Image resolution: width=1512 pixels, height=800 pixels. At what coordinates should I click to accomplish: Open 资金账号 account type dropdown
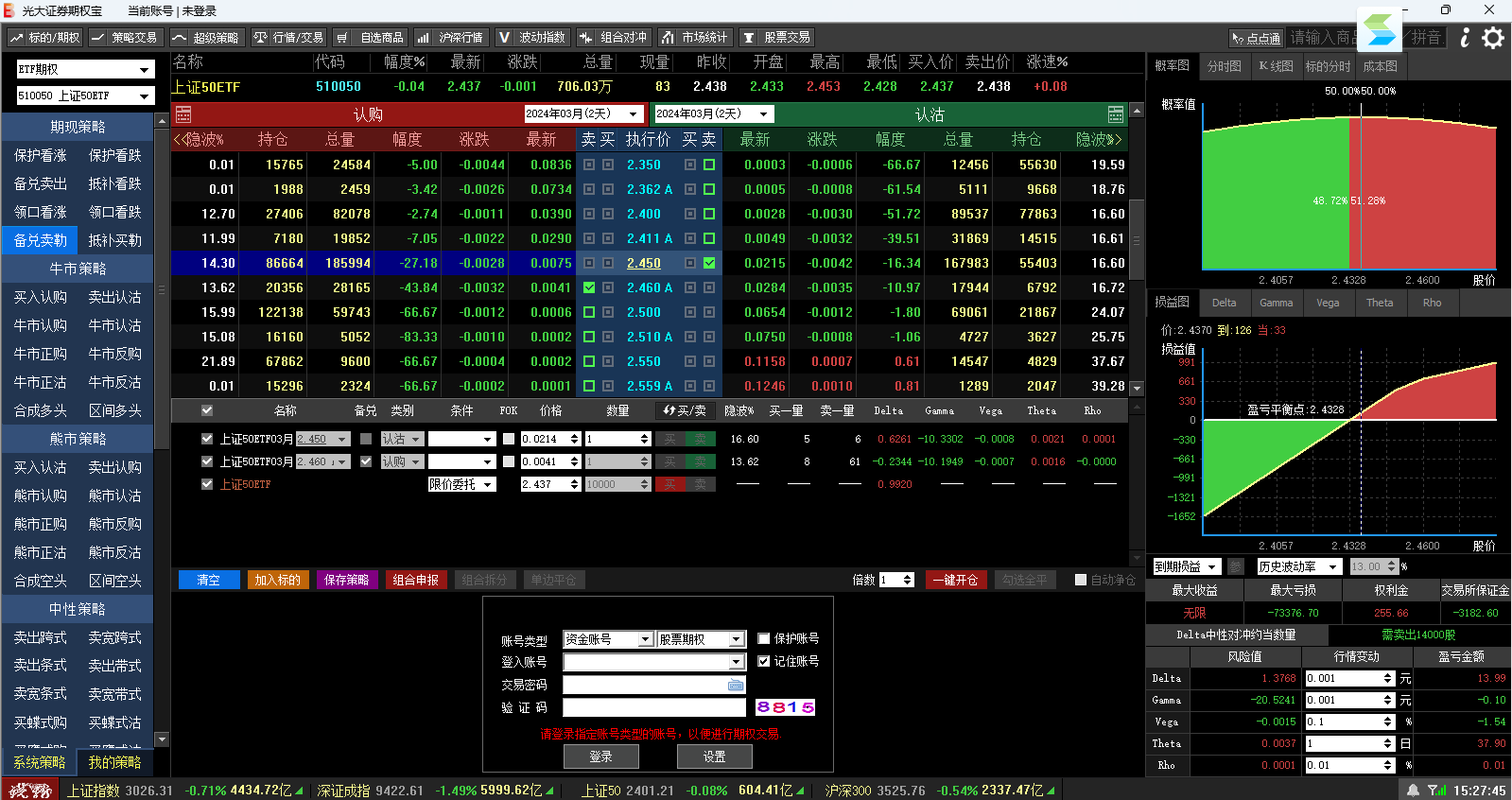pyautogui.click(x=608, y=639)
